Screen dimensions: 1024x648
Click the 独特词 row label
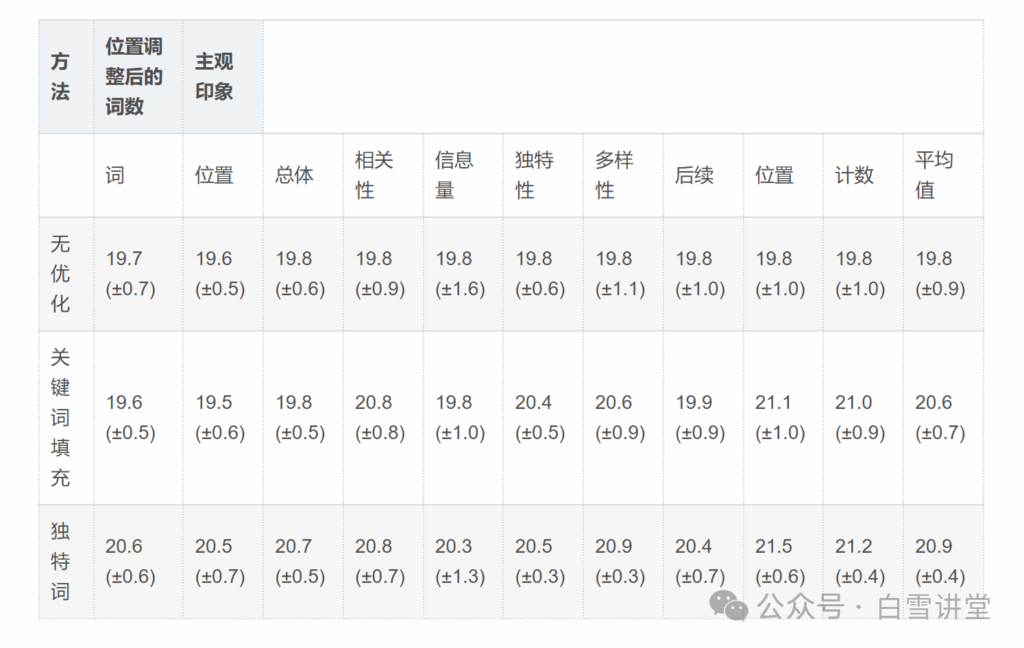(61, 561)
